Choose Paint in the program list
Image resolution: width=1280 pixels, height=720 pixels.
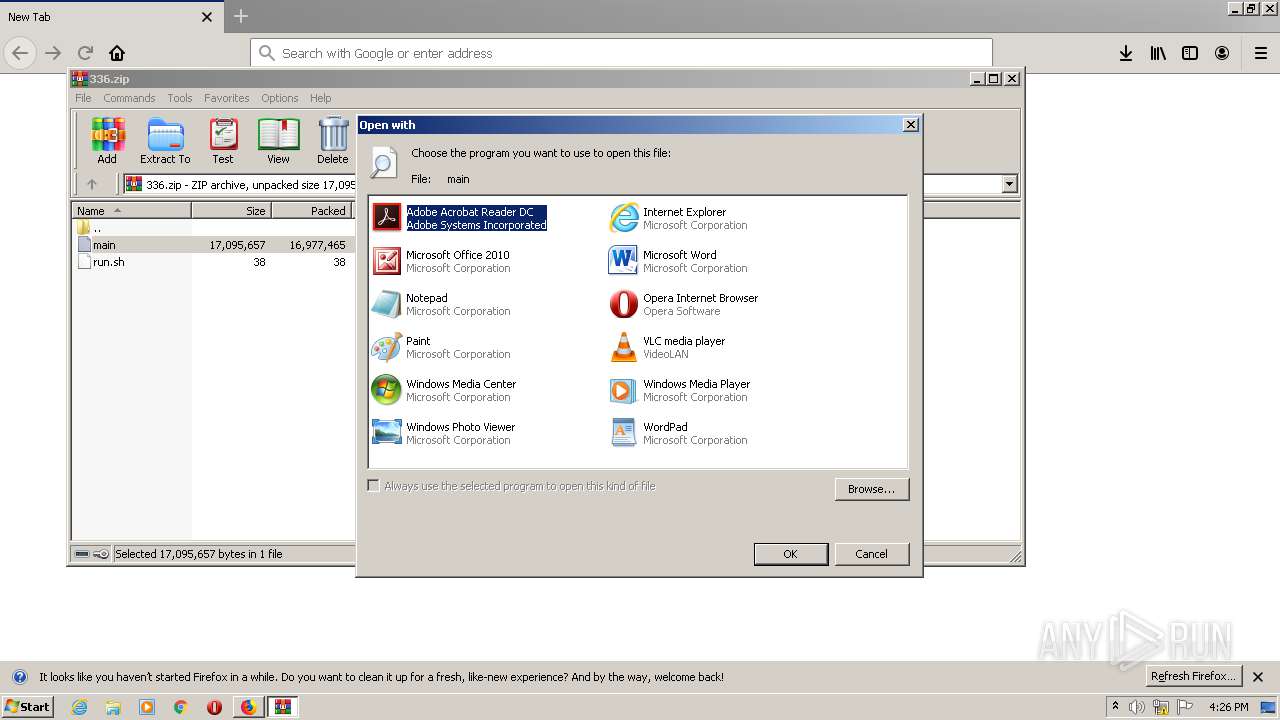click(441, 347)
